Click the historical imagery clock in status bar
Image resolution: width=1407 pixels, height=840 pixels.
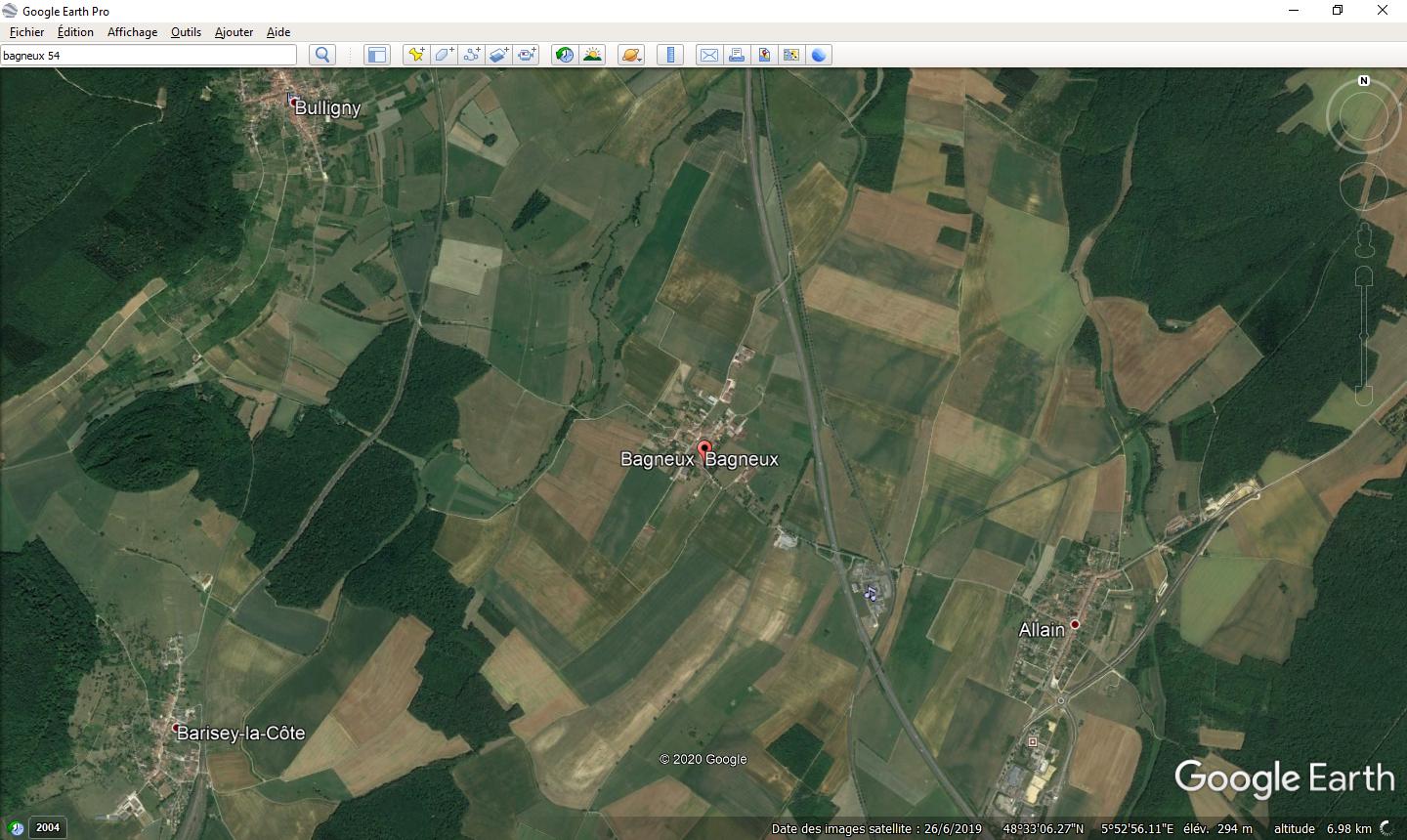click(16, 828)
